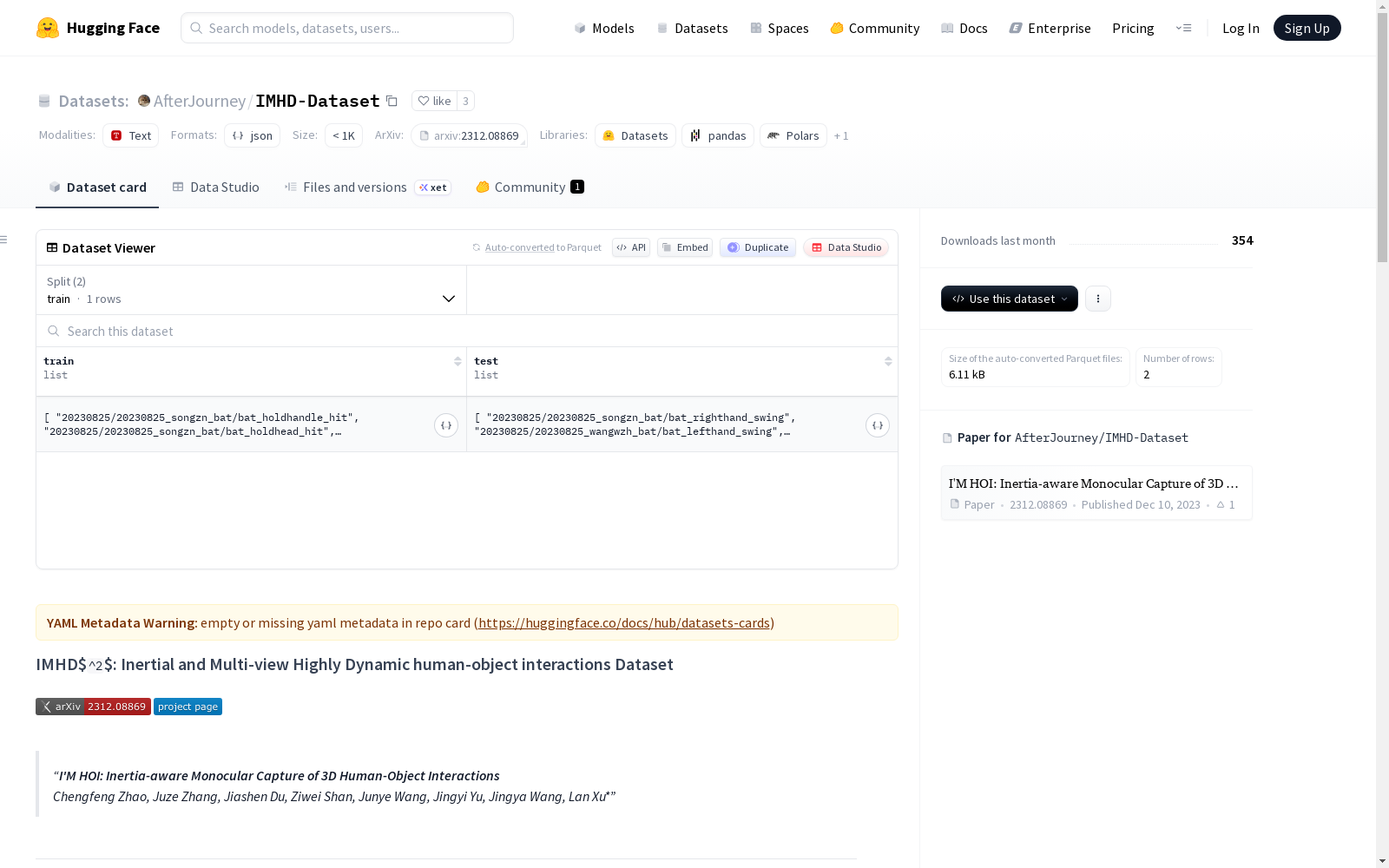Screen dimensions: 1389x868
Task: Open the extra navigation menu icon
Action: [x=1183, y=28]
